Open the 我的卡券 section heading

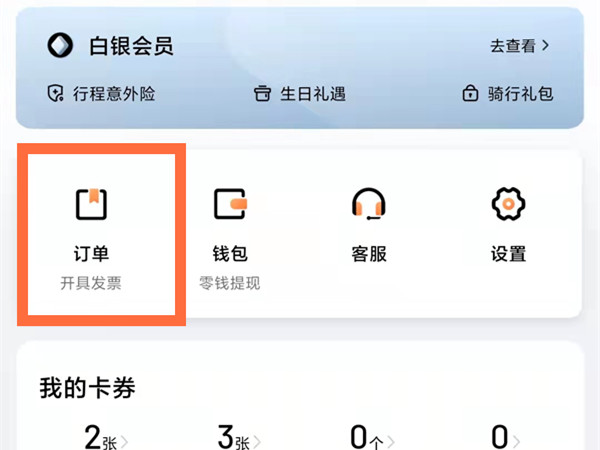pos(88,388)
